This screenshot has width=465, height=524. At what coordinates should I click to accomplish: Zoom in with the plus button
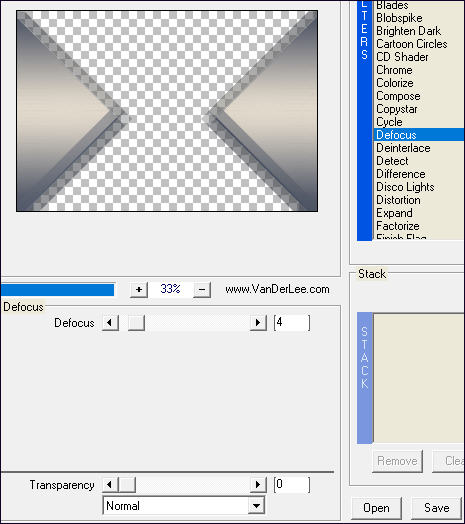139,289
